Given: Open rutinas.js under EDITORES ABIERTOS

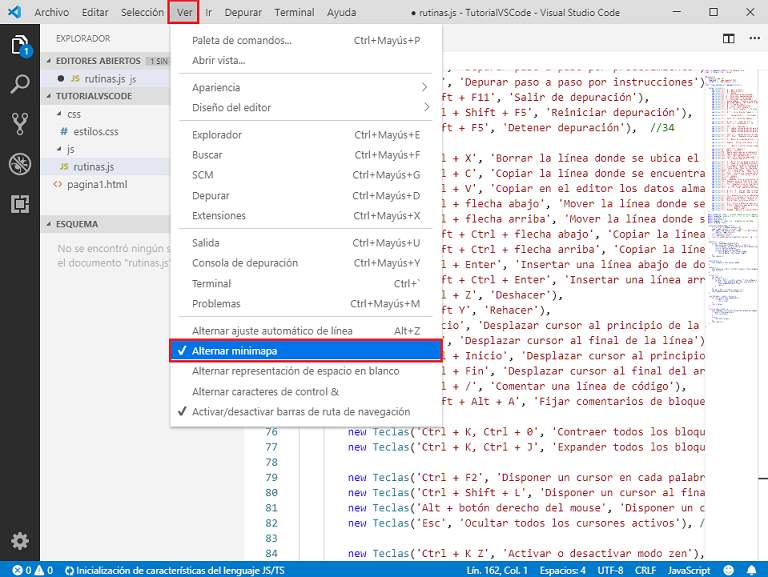Looking at the screenshot, I should click(105, 78).
